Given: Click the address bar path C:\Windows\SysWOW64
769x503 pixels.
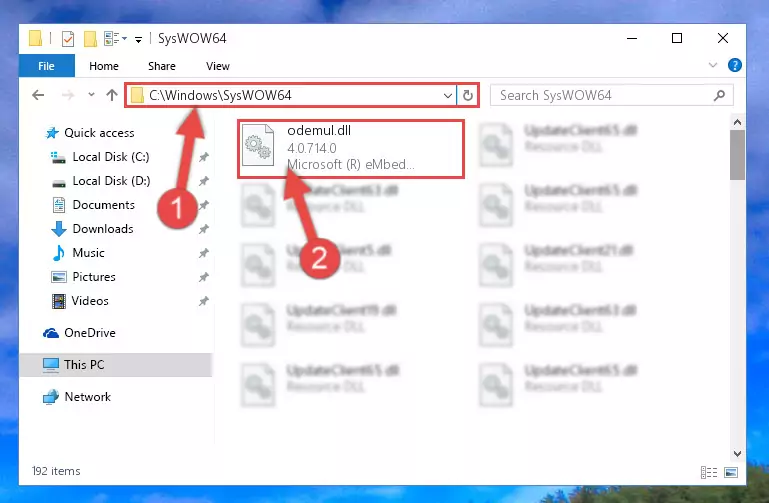Looking at the screenshot, I should (x=220, y=95).
